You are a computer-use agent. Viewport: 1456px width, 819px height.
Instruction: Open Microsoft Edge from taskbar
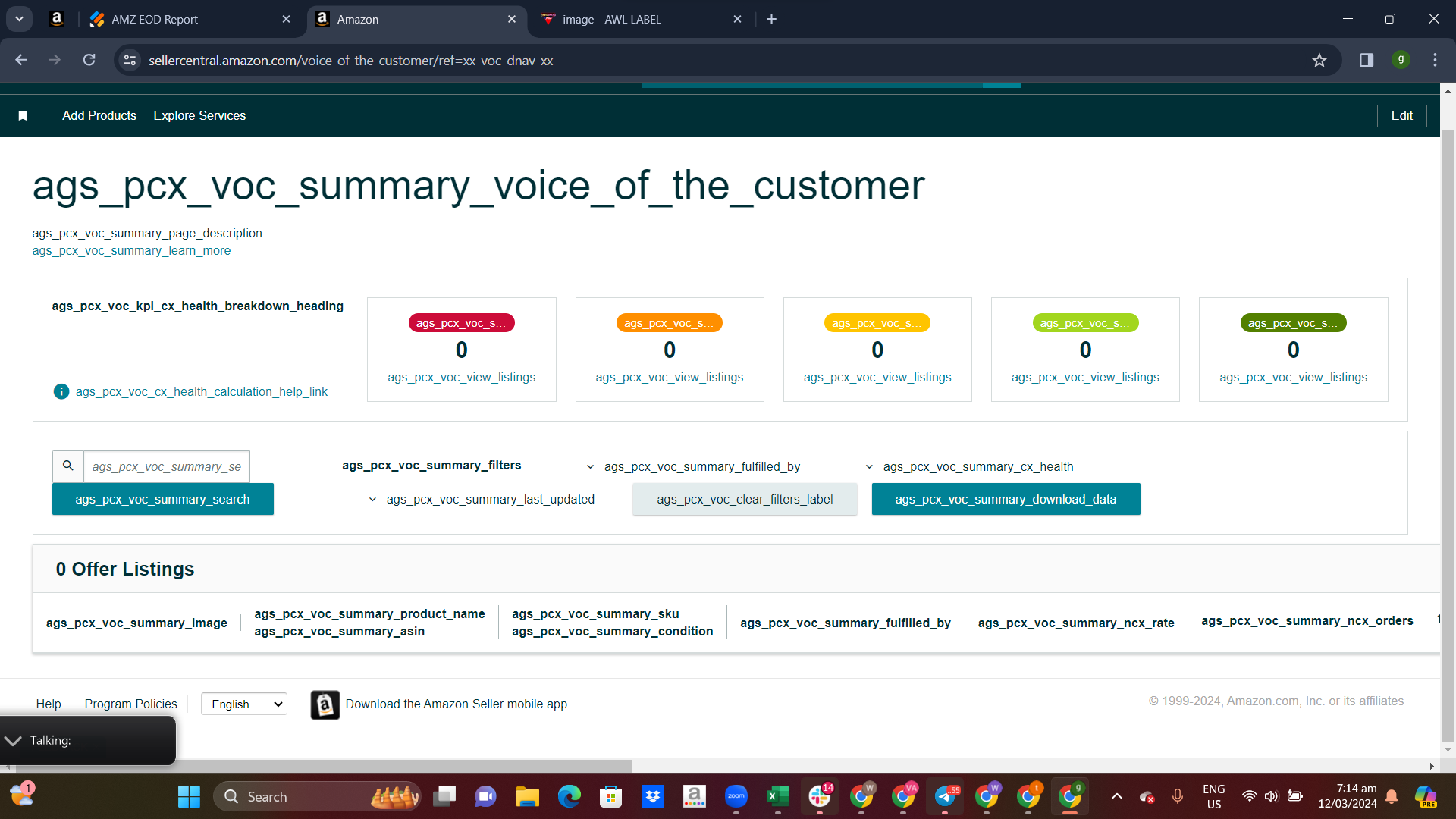coord(569,796)
